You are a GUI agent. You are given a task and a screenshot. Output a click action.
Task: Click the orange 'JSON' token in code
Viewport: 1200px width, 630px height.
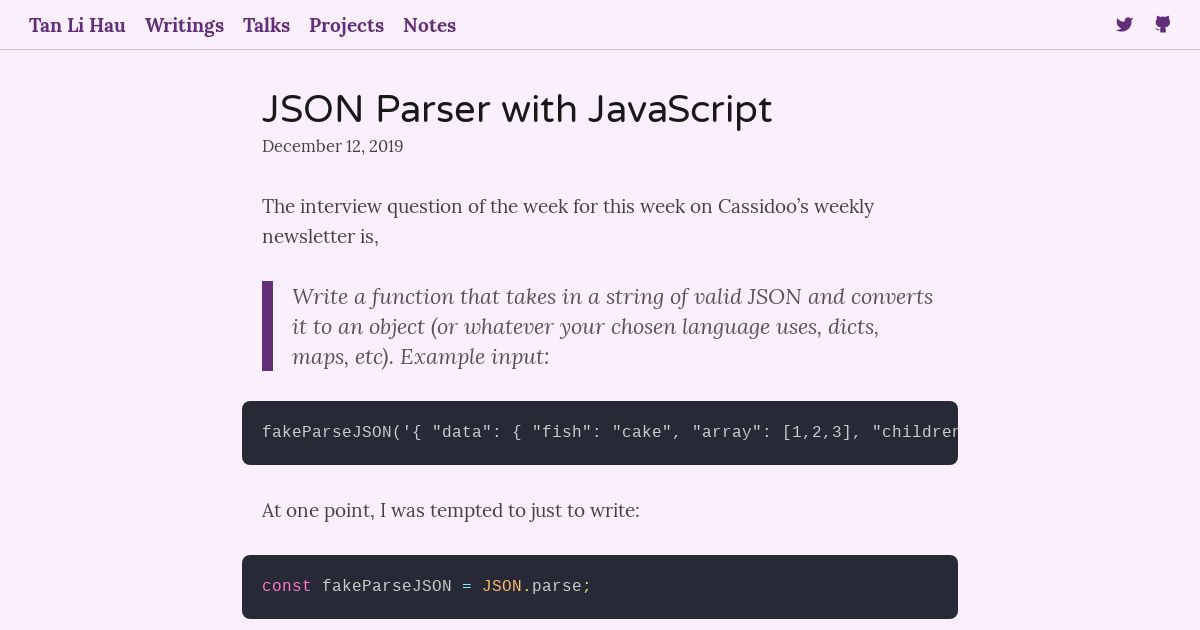tap(502, 587)
